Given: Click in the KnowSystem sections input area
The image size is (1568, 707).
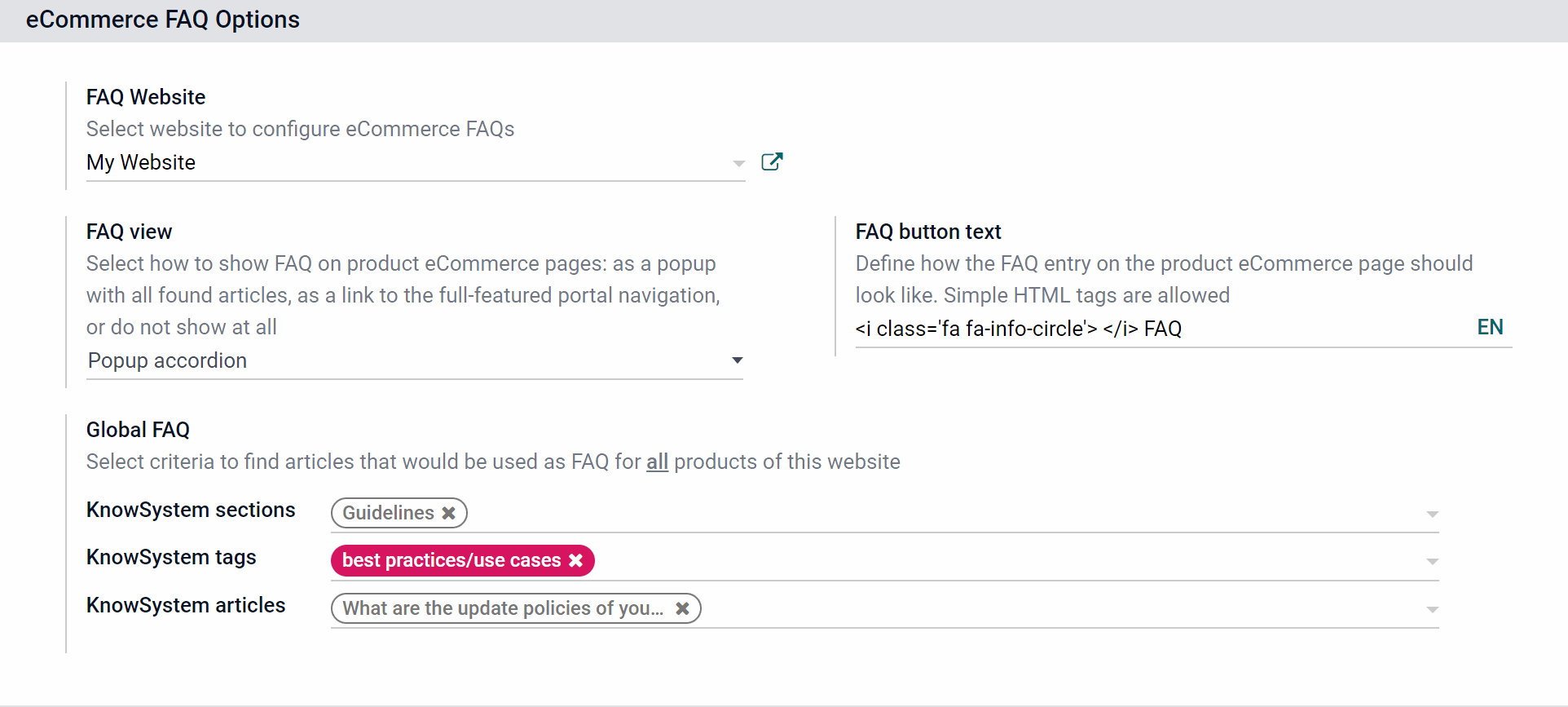Looking at the screenshot, I should click(x=945, y=514).
